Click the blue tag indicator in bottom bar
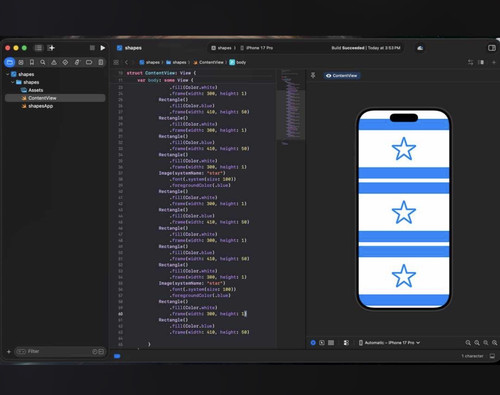 click(x=117, y=356)
